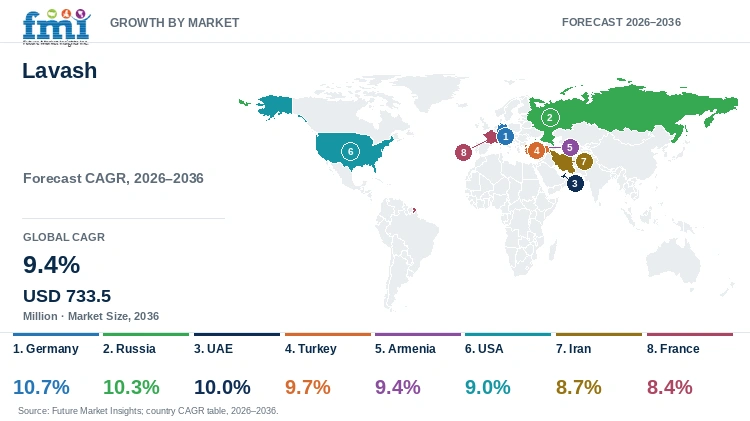Image resolution: width=750 pixels, height=421 pixels.
Task: Click the 'GLOBAL CAGR' label
Action: click(64, 237)
